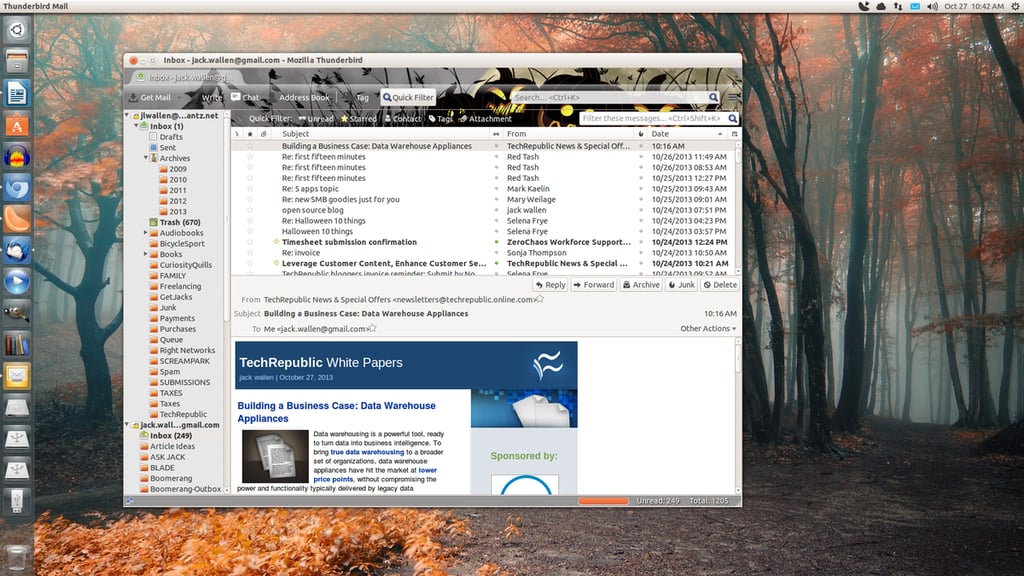Click the Forward button
The height and width of the screenshot is (576, 1024).
coord(593,285)
